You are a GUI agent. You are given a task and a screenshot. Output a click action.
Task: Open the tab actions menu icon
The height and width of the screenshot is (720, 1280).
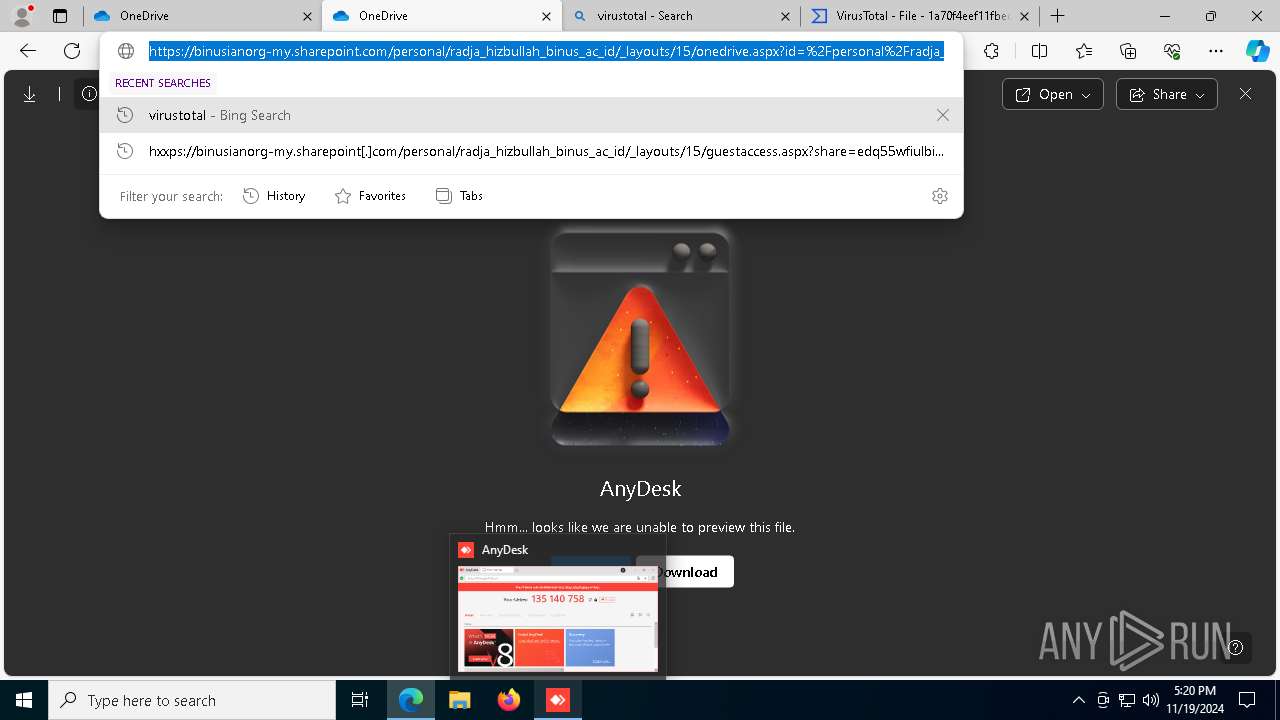(60, 16)
